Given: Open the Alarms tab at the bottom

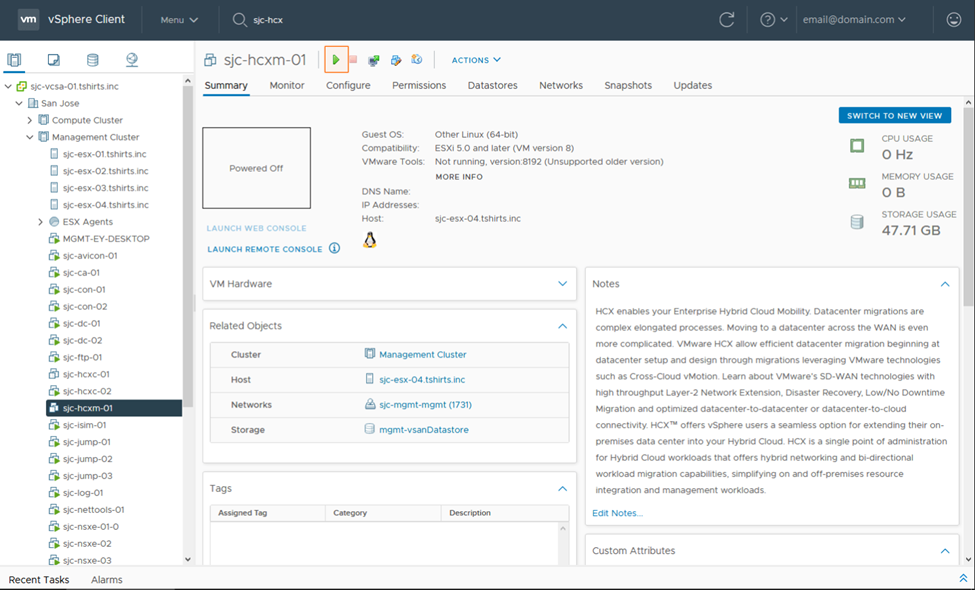Looking at the screenshot, I should coord(106,579).
